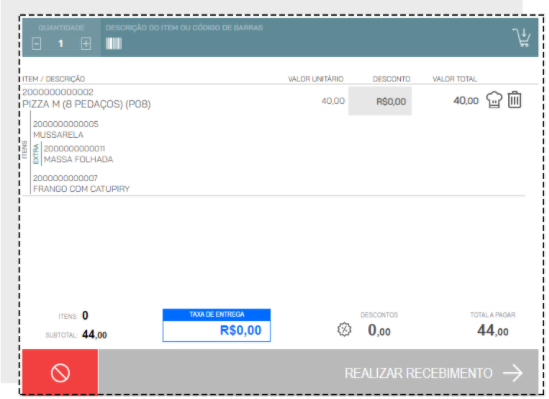Click the R$0,00 discount field of pizza

point(380,101)
